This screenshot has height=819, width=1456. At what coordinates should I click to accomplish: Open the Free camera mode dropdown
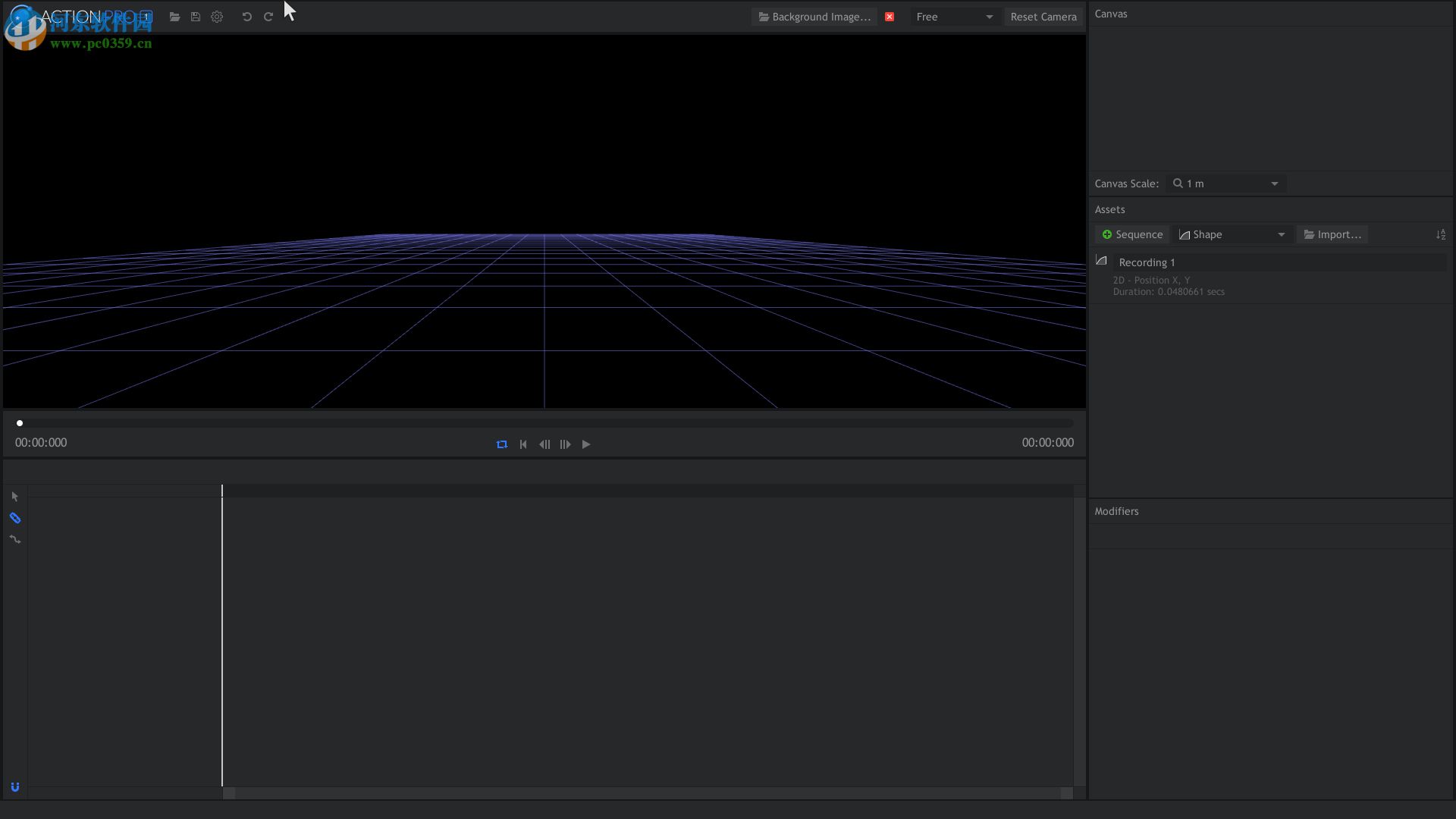point(954,16)
